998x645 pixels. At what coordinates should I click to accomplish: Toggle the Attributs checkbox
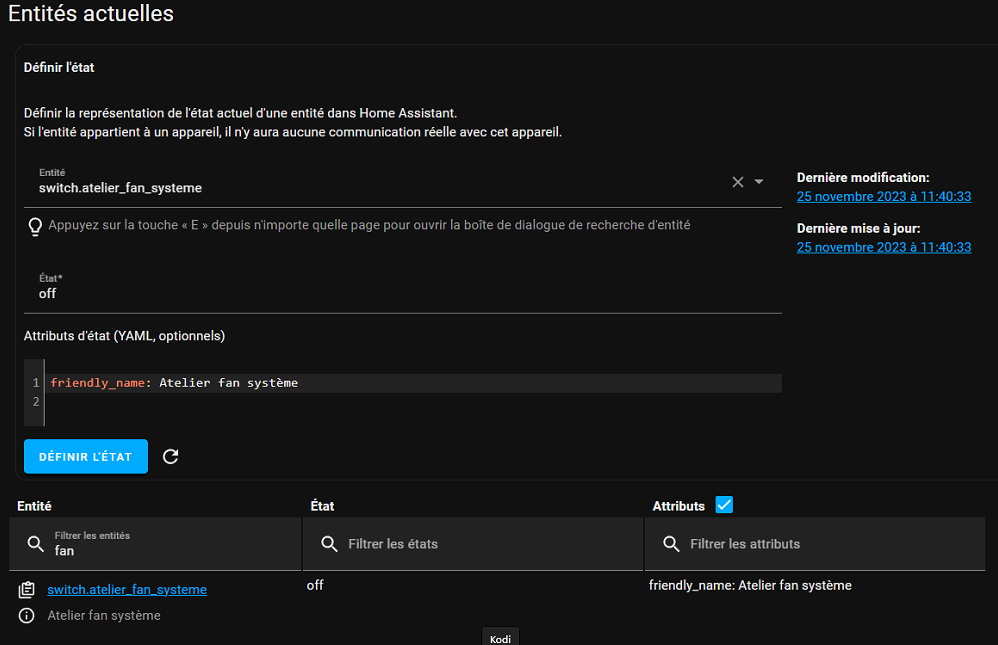(724, 505)
